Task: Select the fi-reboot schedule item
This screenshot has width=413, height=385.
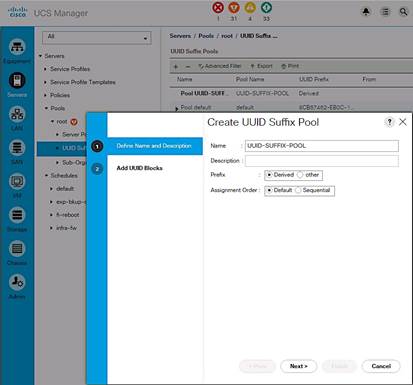Action: click(68, 215)
